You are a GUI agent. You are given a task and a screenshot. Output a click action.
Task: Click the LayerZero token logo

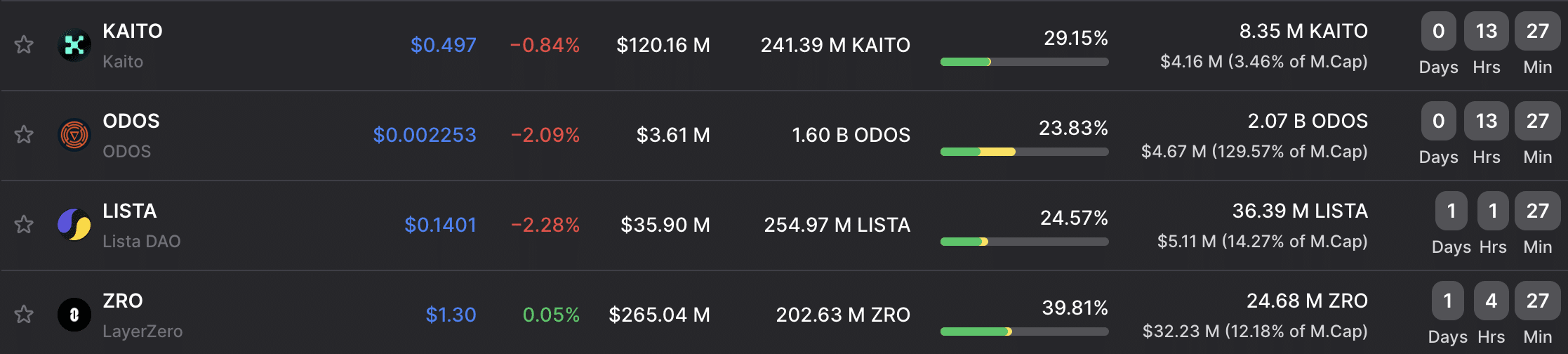coord(74,314)
